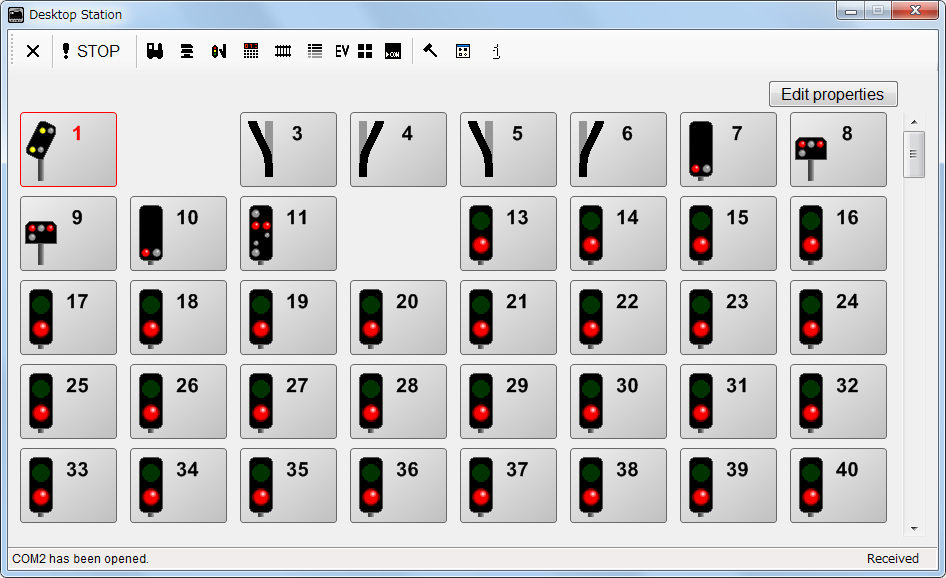946x578 pixels.
Task: Click the scrollbar up arrow
Action: 914,122
